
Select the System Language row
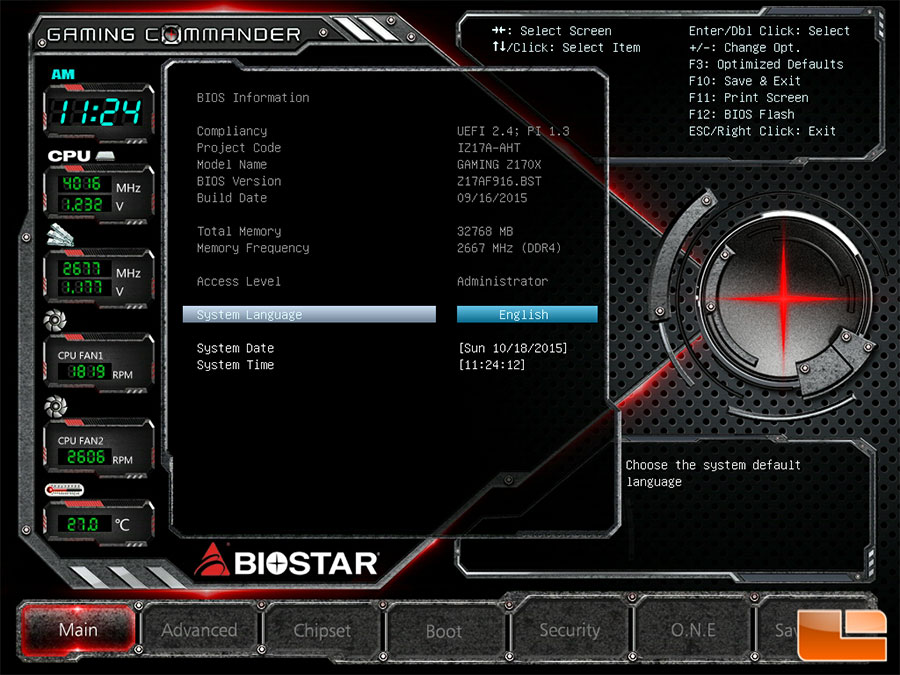309,315
